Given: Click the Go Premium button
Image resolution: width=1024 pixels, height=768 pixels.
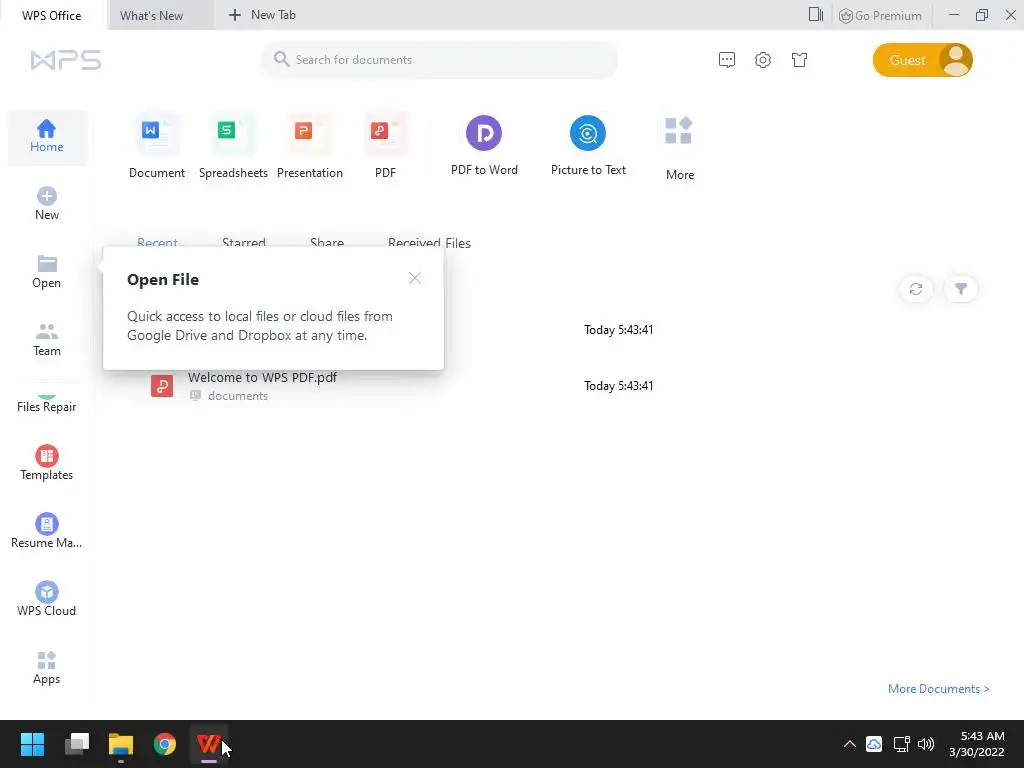Looking at the screenshot, I should coord(880,16).
